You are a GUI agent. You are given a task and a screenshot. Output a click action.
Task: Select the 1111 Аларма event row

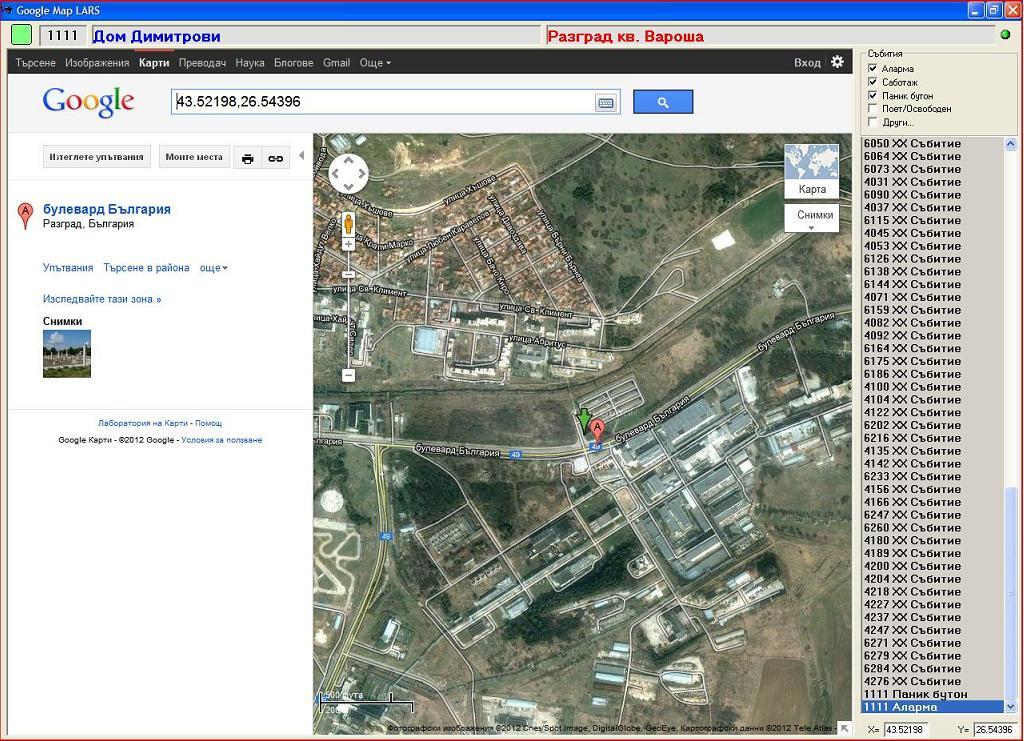[933, 707]
